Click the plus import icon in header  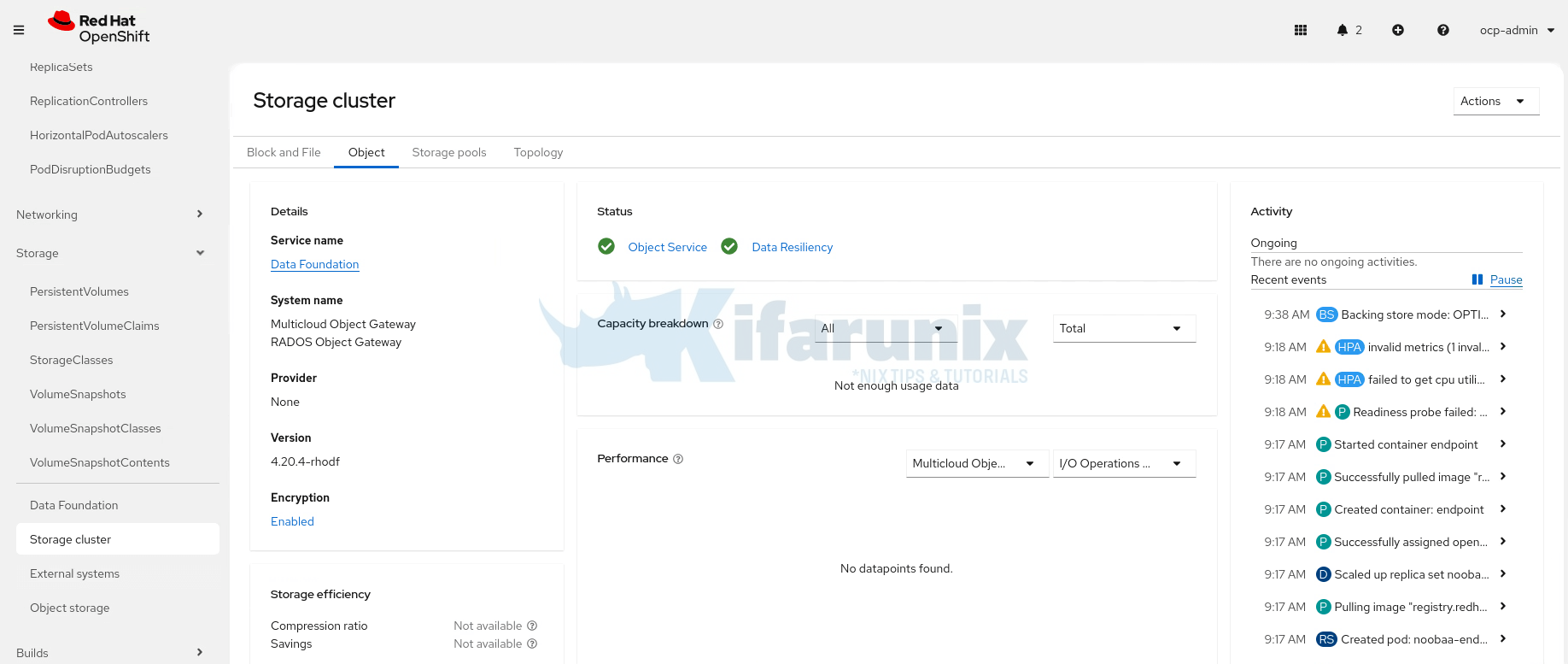coord(1398,30)
